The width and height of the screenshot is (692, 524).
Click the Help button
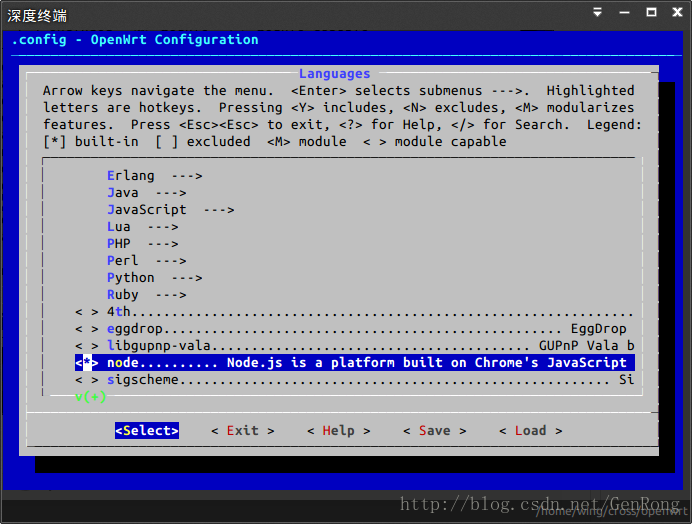coord(338,430)
